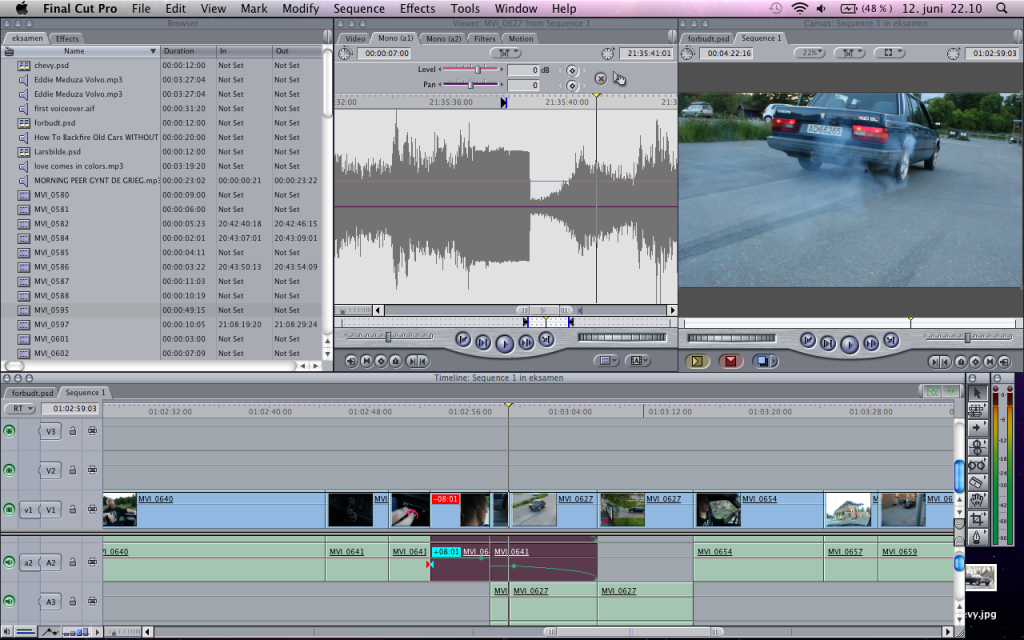
Task: Play Around Current Frame in Canvas
Action: pyautogui.click(x=871, y=343)
